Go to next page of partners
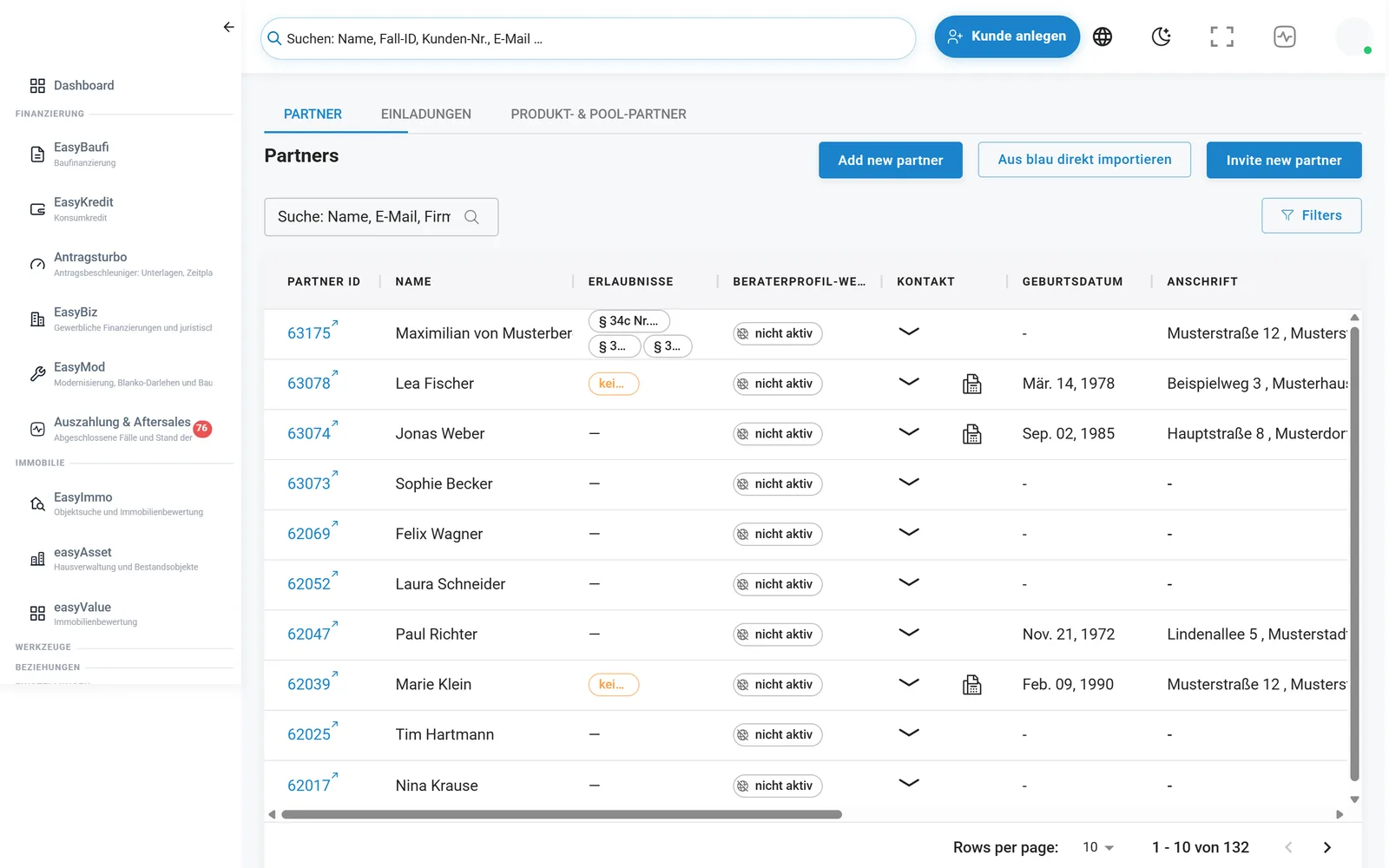Image resolution: width=1389 pixels, height=868 pixels. [x=1326, y=847]
